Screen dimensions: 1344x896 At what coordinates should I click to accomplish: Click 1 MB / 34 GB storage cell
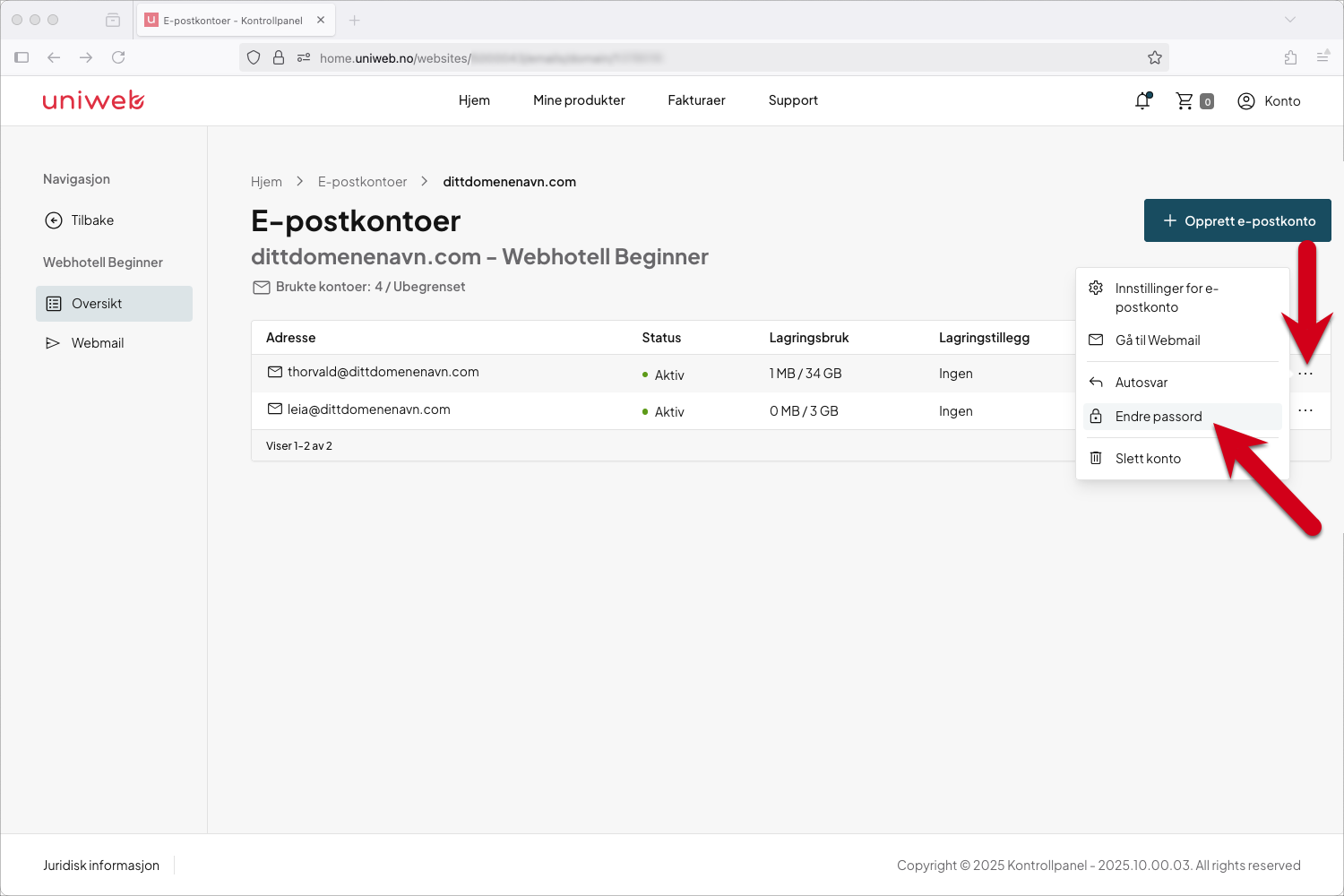pos(806,374)
